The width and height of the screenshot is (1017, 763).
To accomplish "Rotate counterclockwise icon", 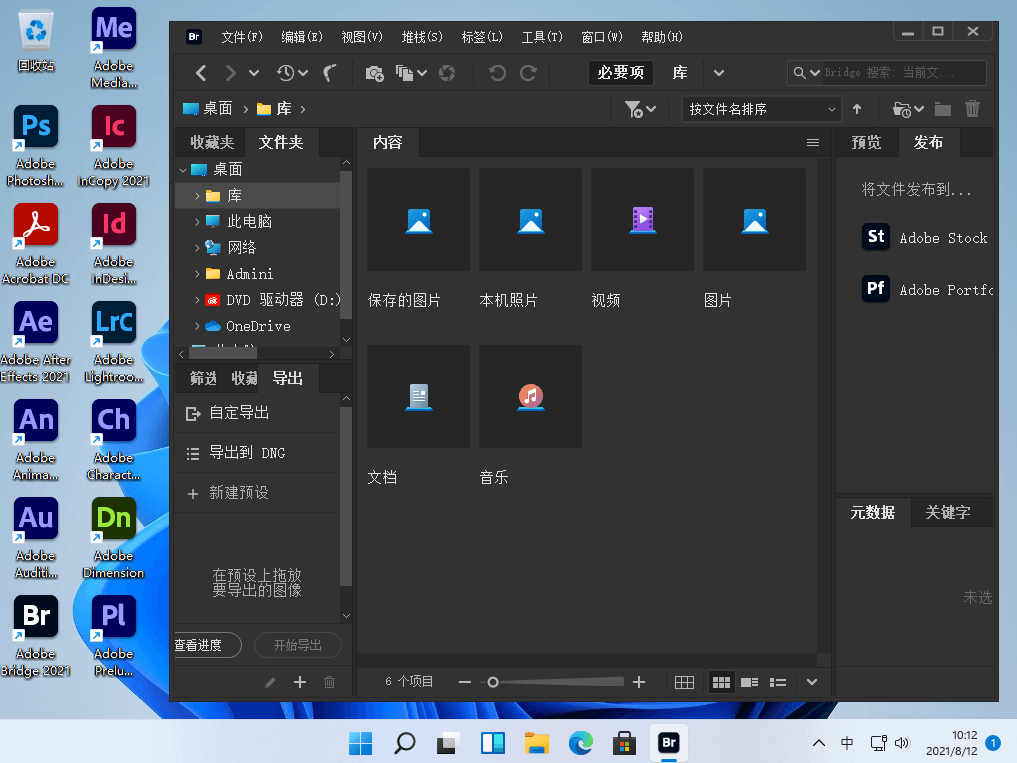I will (497, 73).
